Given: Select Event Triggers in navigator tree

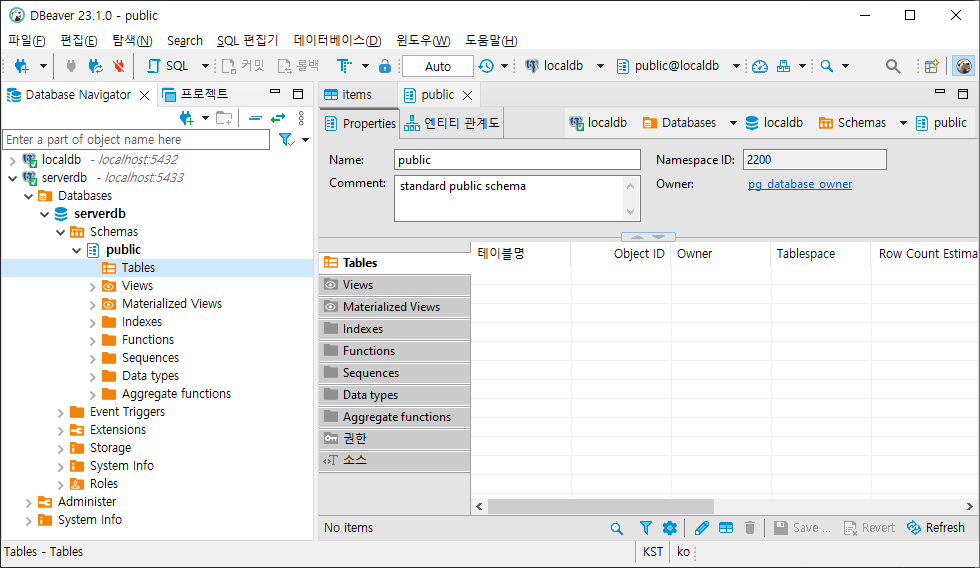Looking at the screenshot, I should [x=128, y=412].
